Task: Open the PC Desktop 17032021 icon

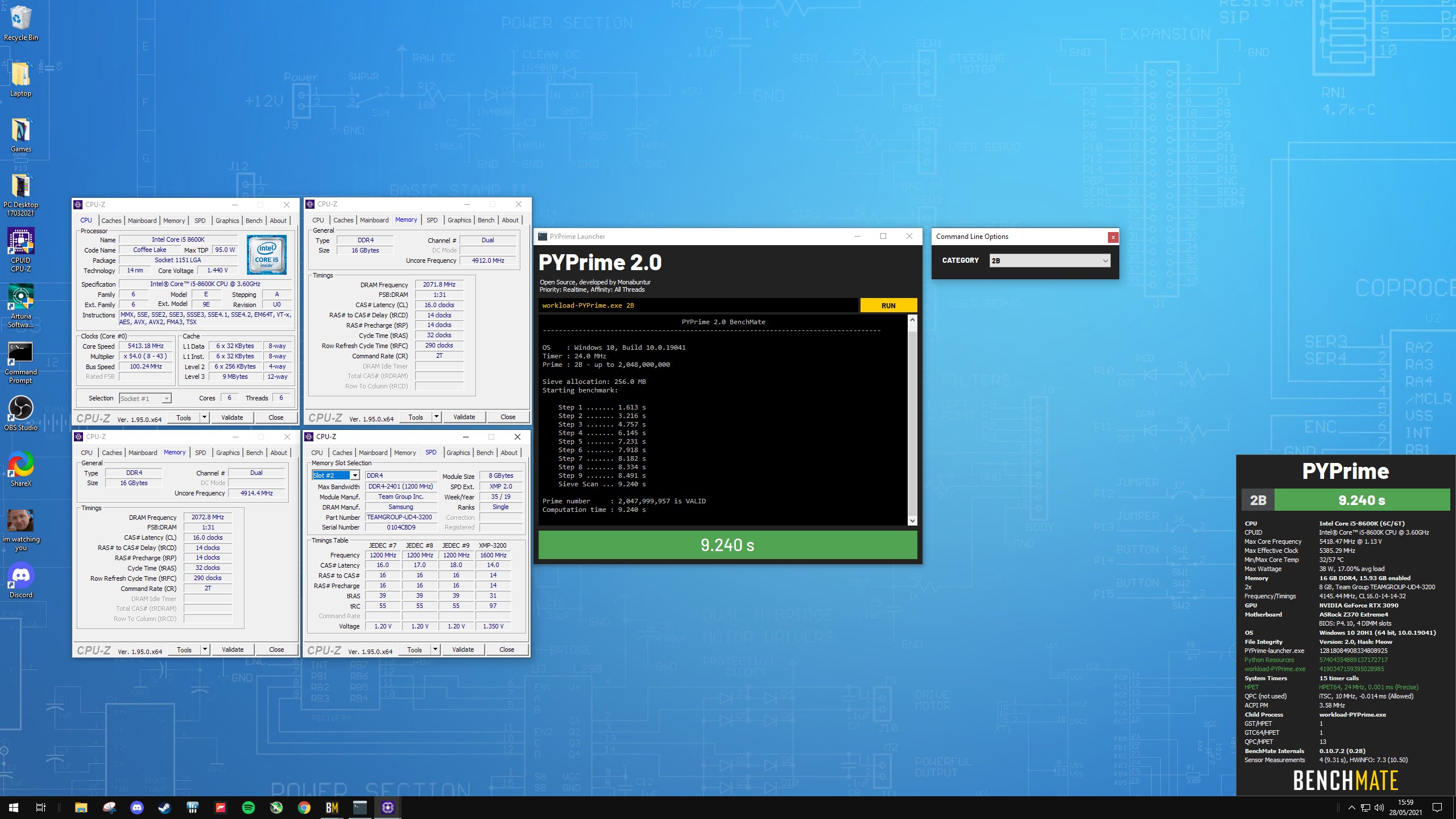Action: 20,195
